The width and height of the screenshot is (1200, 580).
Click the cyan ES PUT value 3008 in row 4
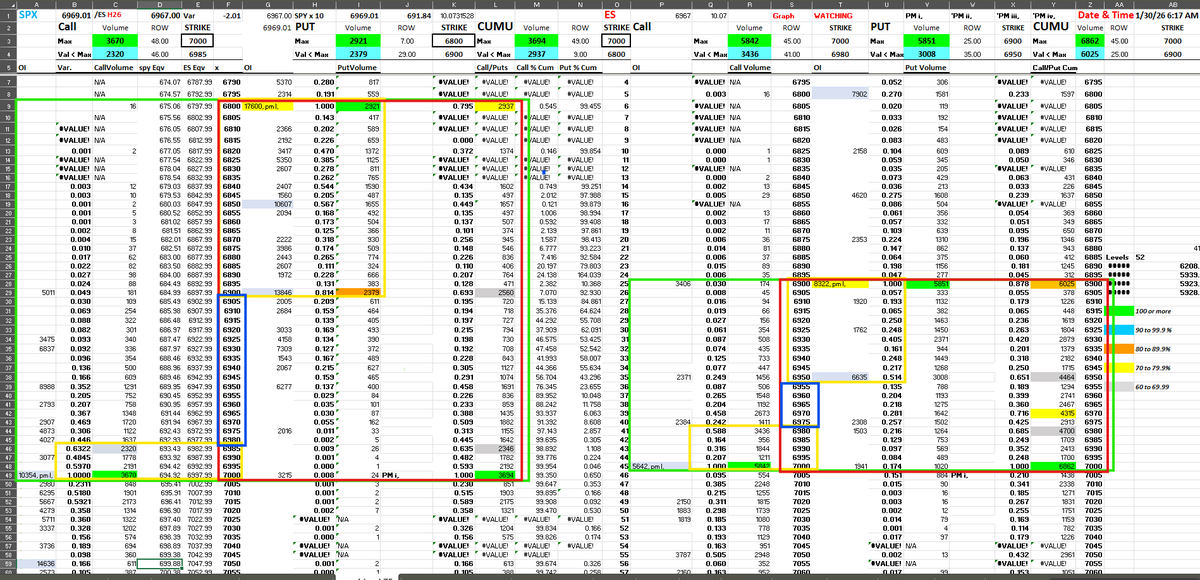[926, 52]
